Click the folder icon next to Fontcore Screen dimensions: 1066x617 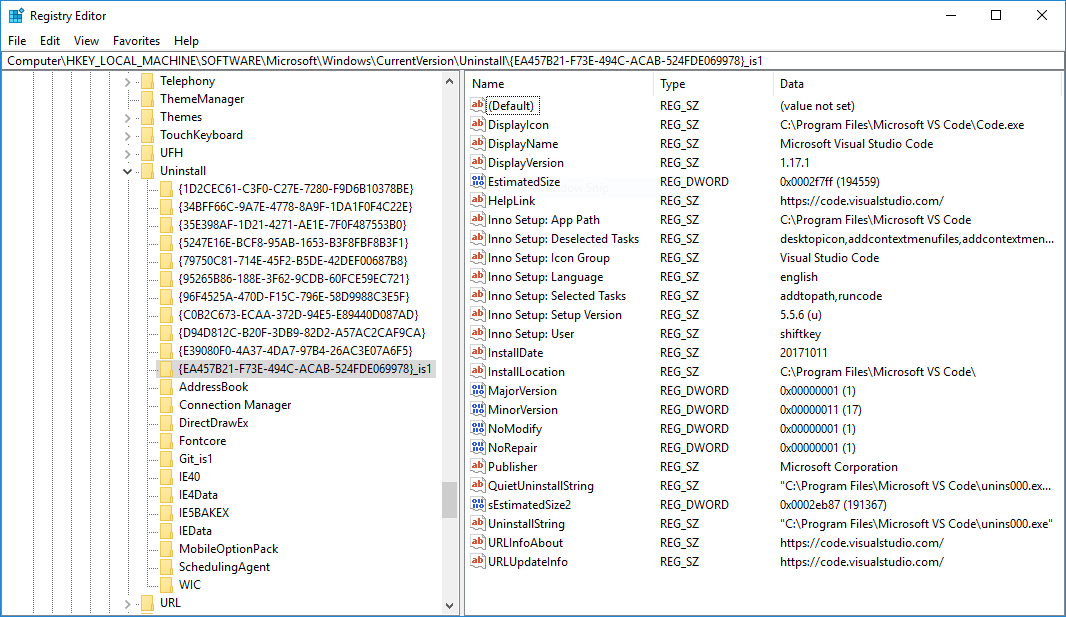[167, 441]
